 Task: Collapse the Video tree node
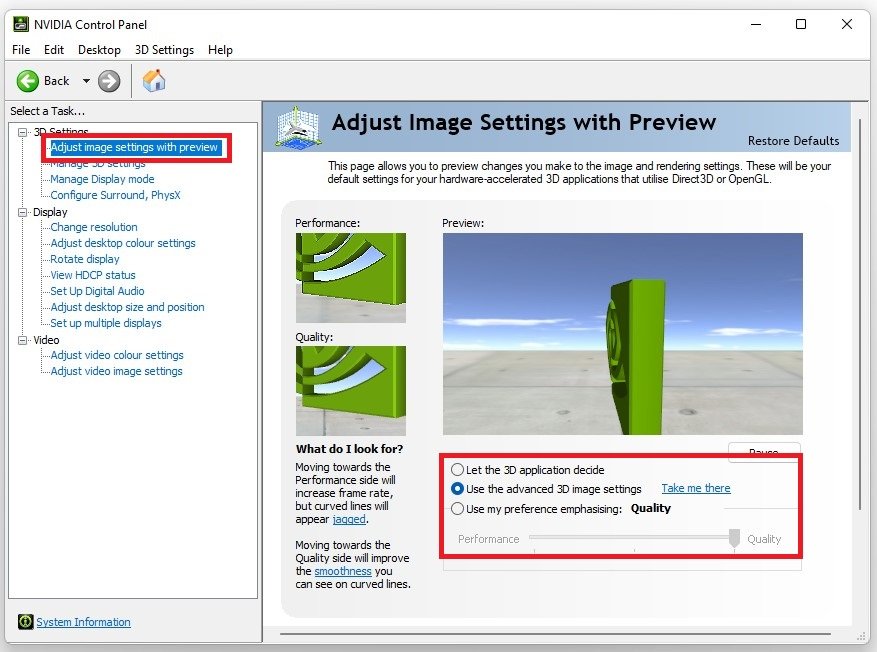[x=23, y=340]
